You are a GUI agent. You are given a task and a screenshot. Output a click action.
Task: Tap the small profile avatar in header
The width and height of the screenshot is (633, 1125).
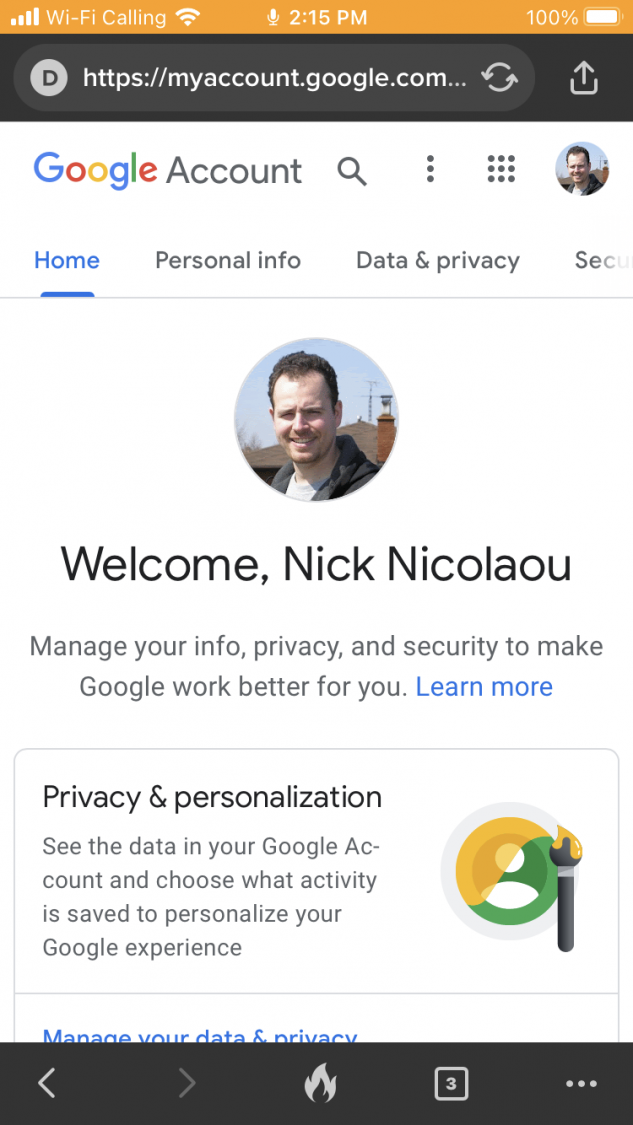pyautogui.click(x=582, y=169)
